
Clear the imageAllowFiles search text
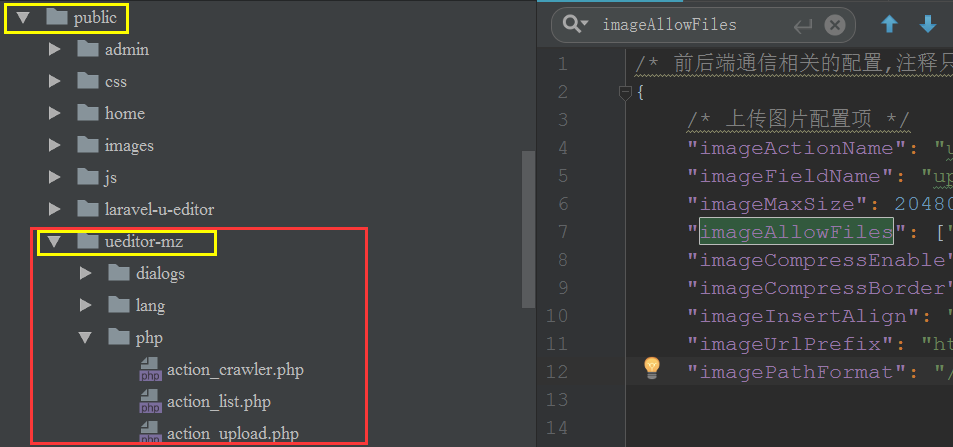pos(834,25)
